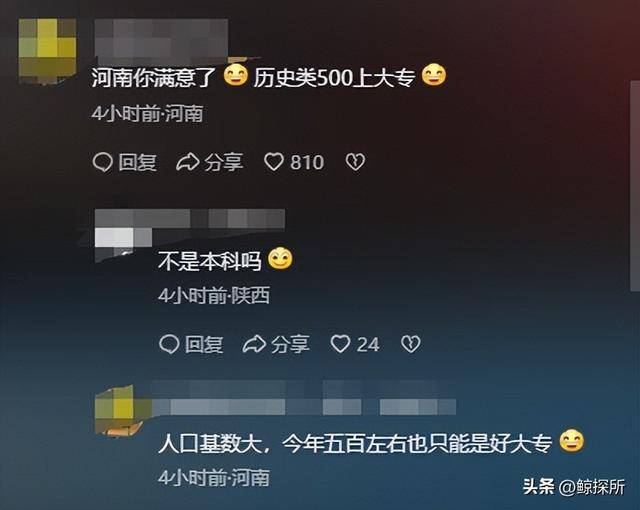Like the 不是本科吗 reply with 24 likes
The width and height of the screenshot is (640, 510).
340,344
